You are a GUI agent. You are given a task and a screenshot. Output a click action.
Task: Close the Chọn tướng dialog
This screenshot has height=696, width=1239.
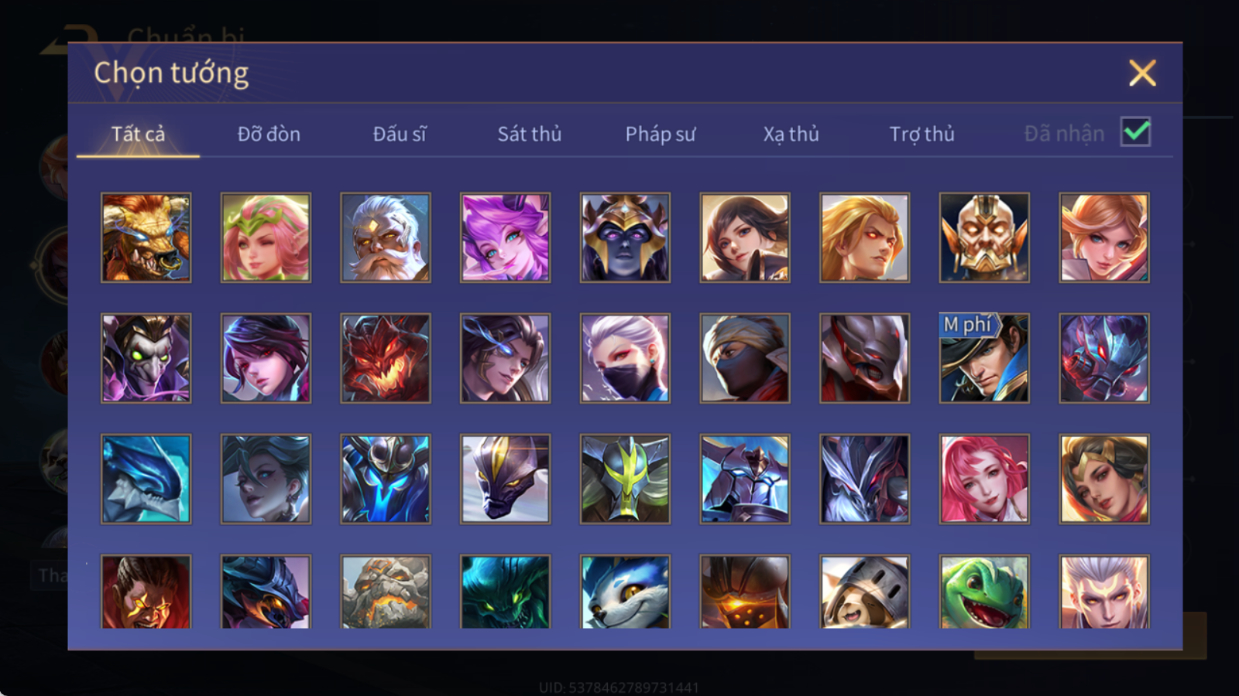pyautogui.click(x=1142, y=73)
